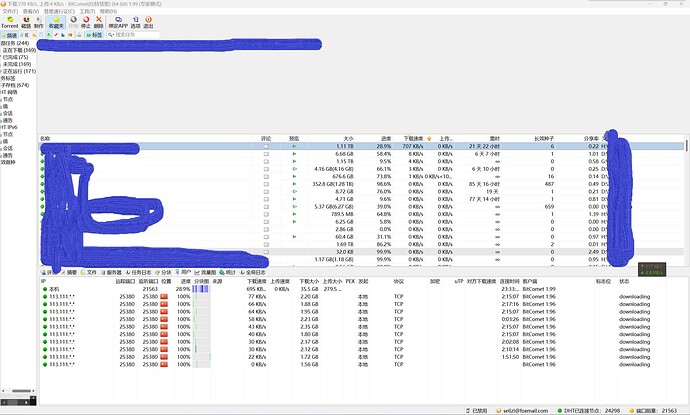This screenshot has height=415, width=690.
Task: Sort task list by 需时 column
Action: [x=495, y=139]
